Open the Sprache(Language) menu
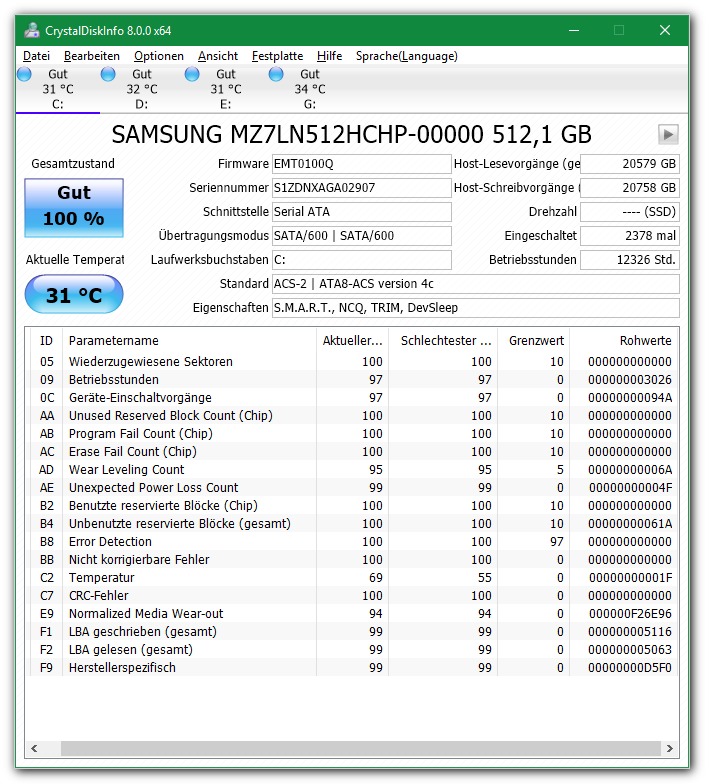This screenshot has height=784, width=705. pyautogui.click(x=406, y=56)
